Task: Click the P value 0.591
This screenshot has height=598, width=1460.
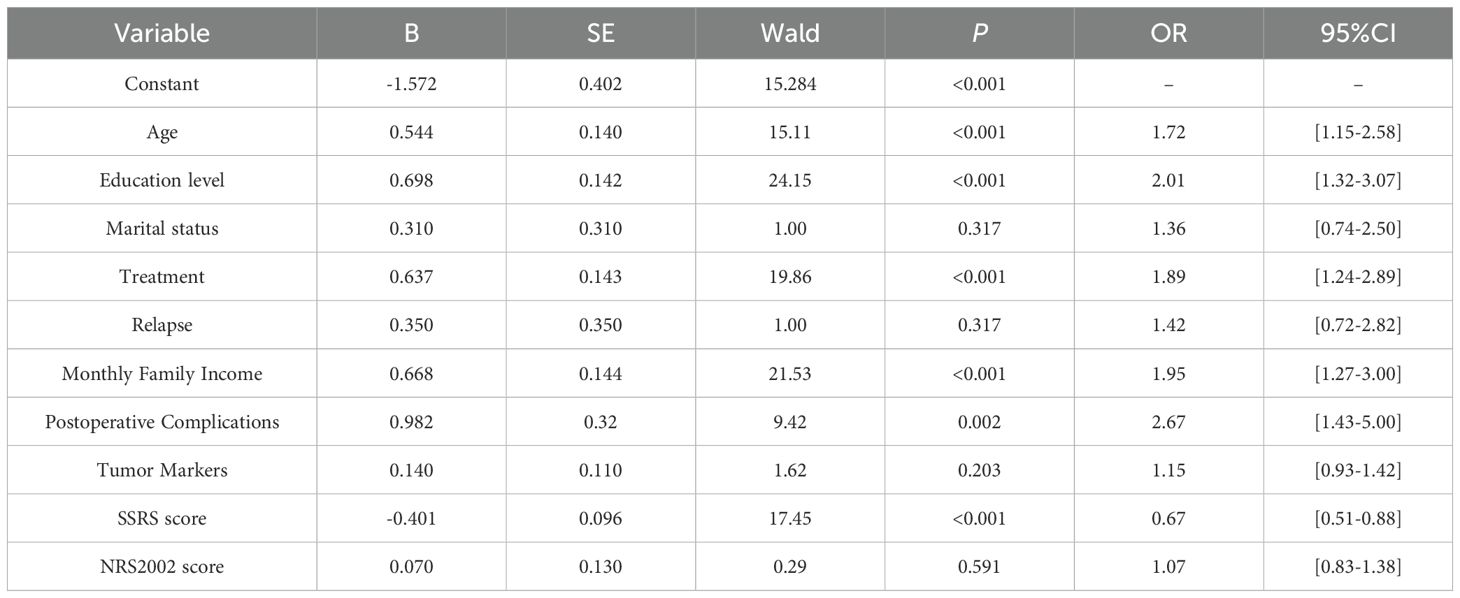Action: point(979,567)
